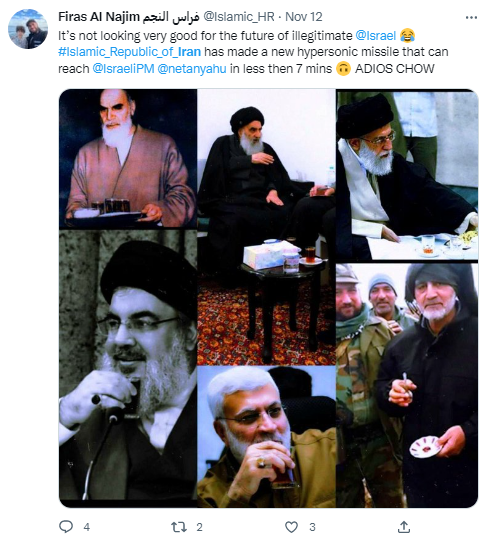
Task: Open the black-and-white photo at microphone
Action: (x=128, y=365)
